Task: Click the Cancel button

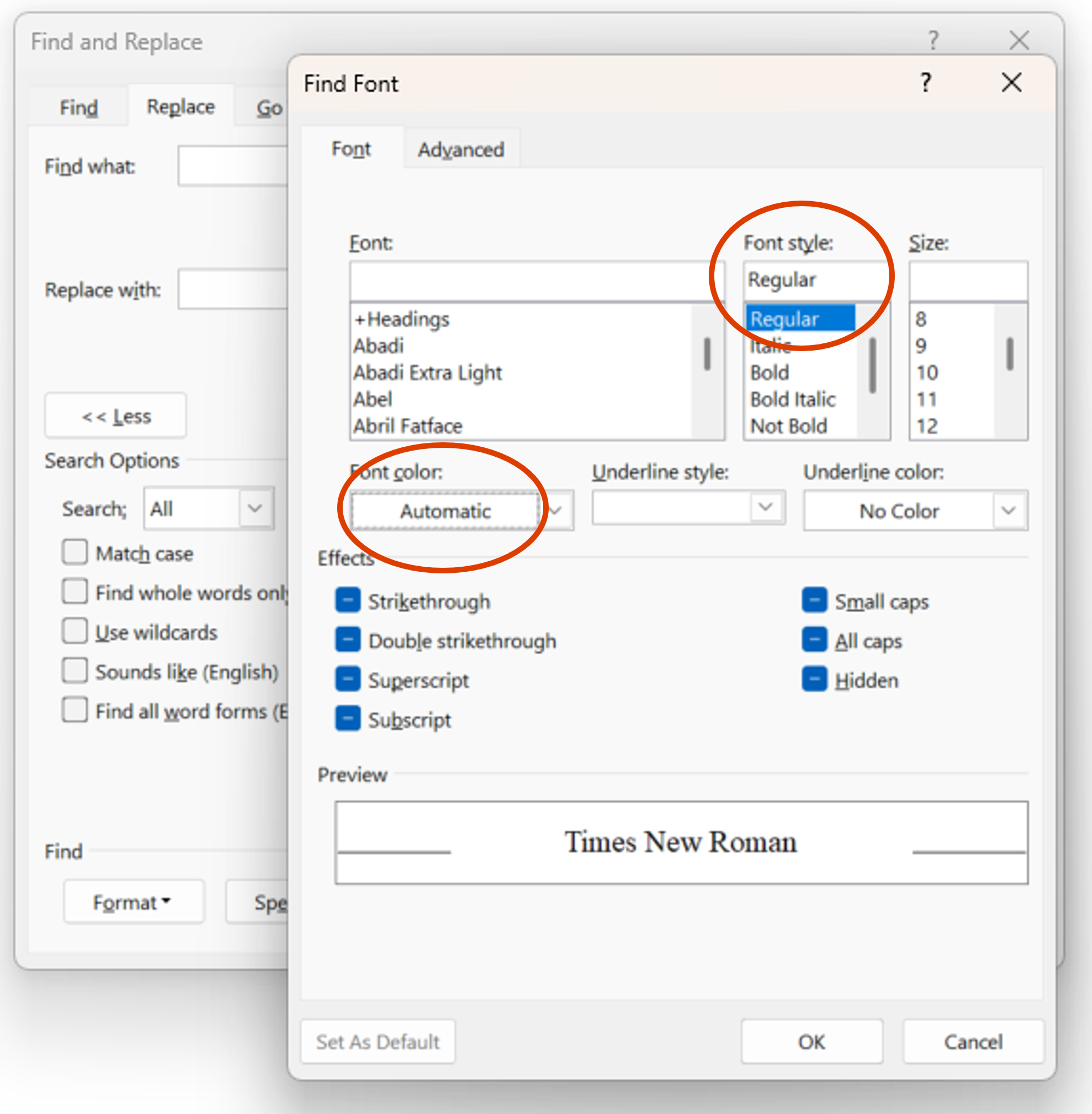Action: [x=973, y=1041]
